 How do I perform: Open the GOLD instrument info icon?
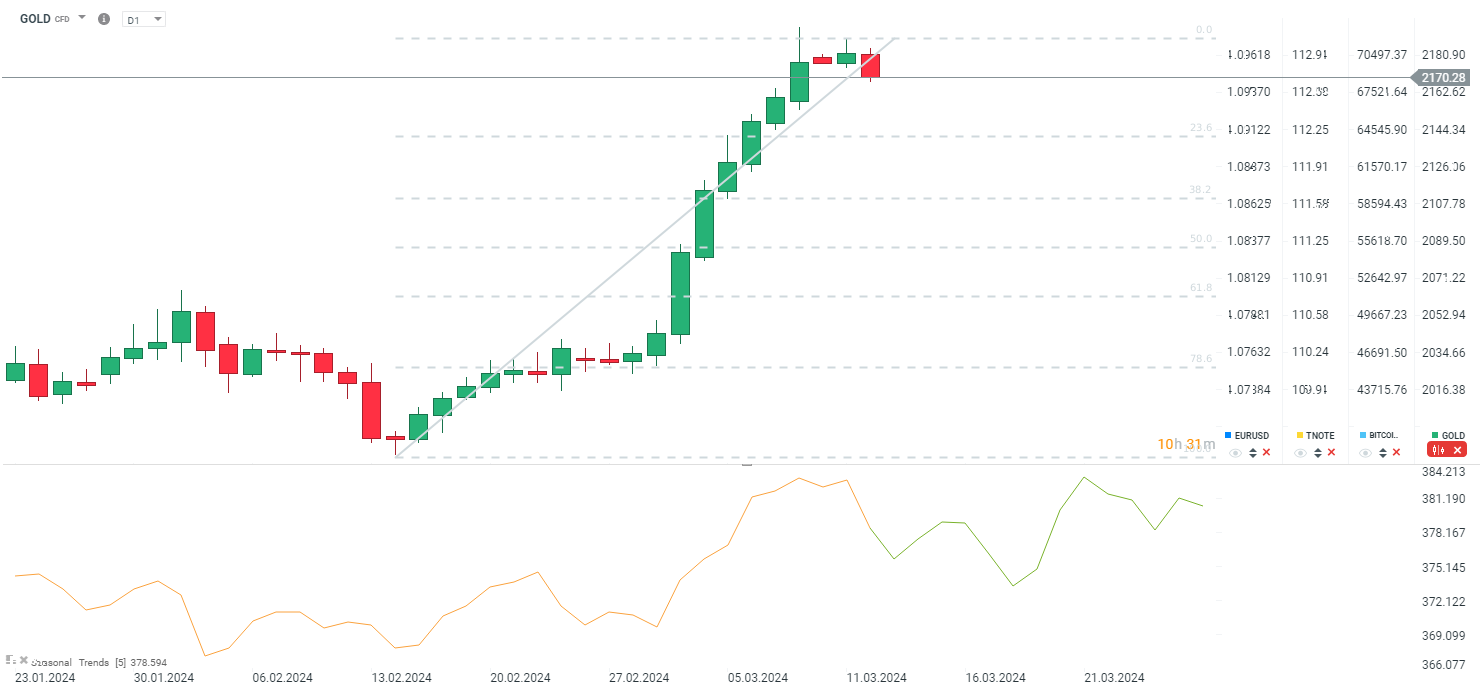tap(104, 19)
